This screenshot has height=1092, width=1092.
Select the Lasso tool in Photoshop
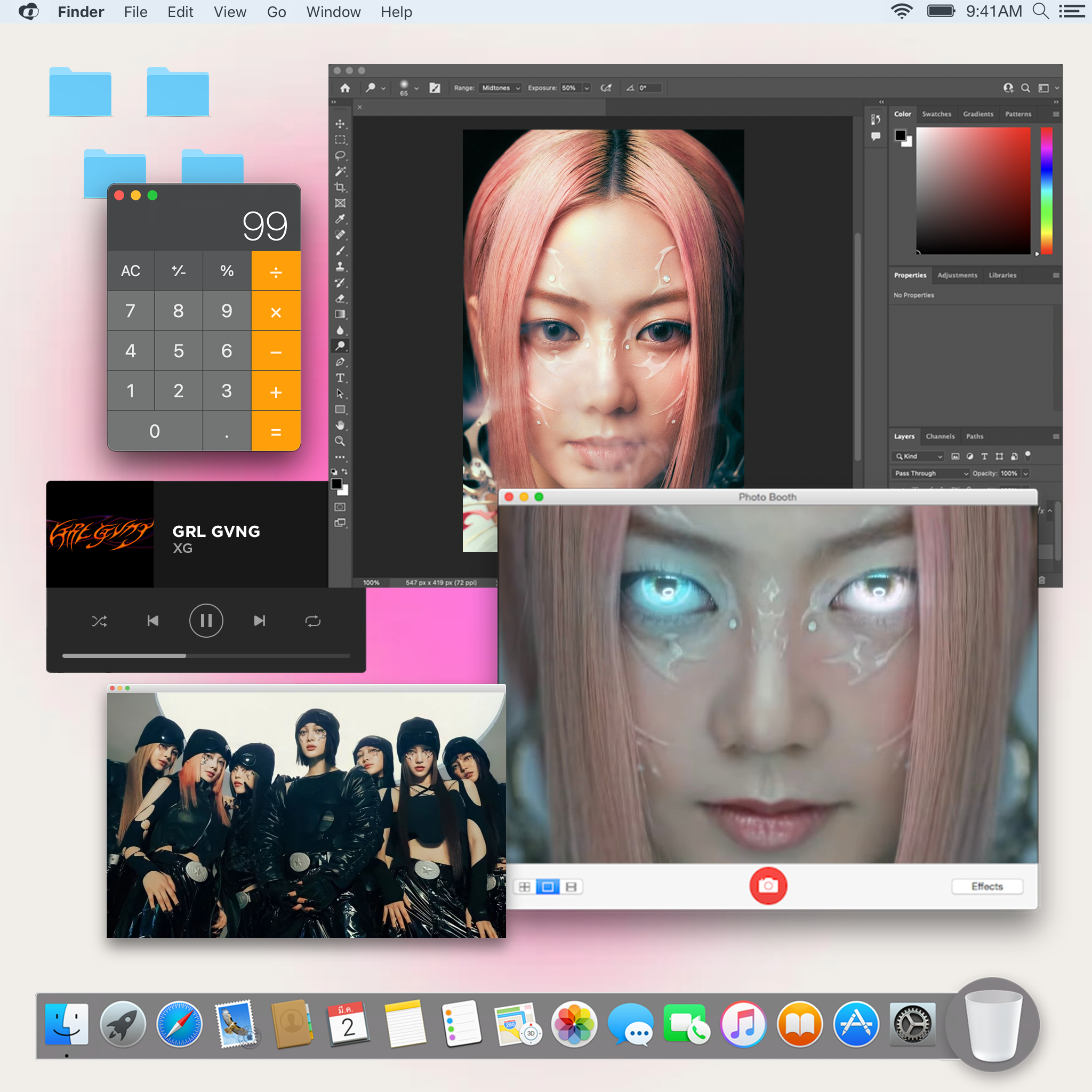tap(340, 156)
